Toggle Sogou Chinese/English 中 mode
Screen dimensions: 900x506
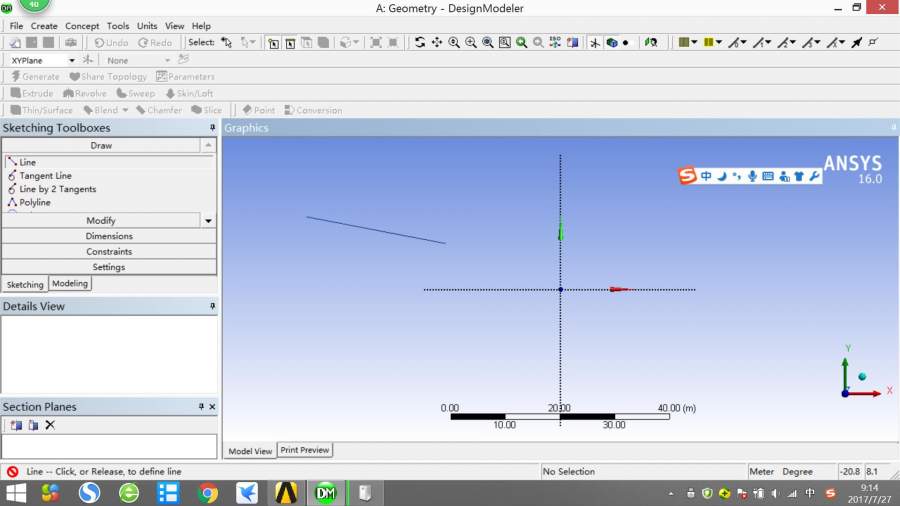[x=706, y=176]
